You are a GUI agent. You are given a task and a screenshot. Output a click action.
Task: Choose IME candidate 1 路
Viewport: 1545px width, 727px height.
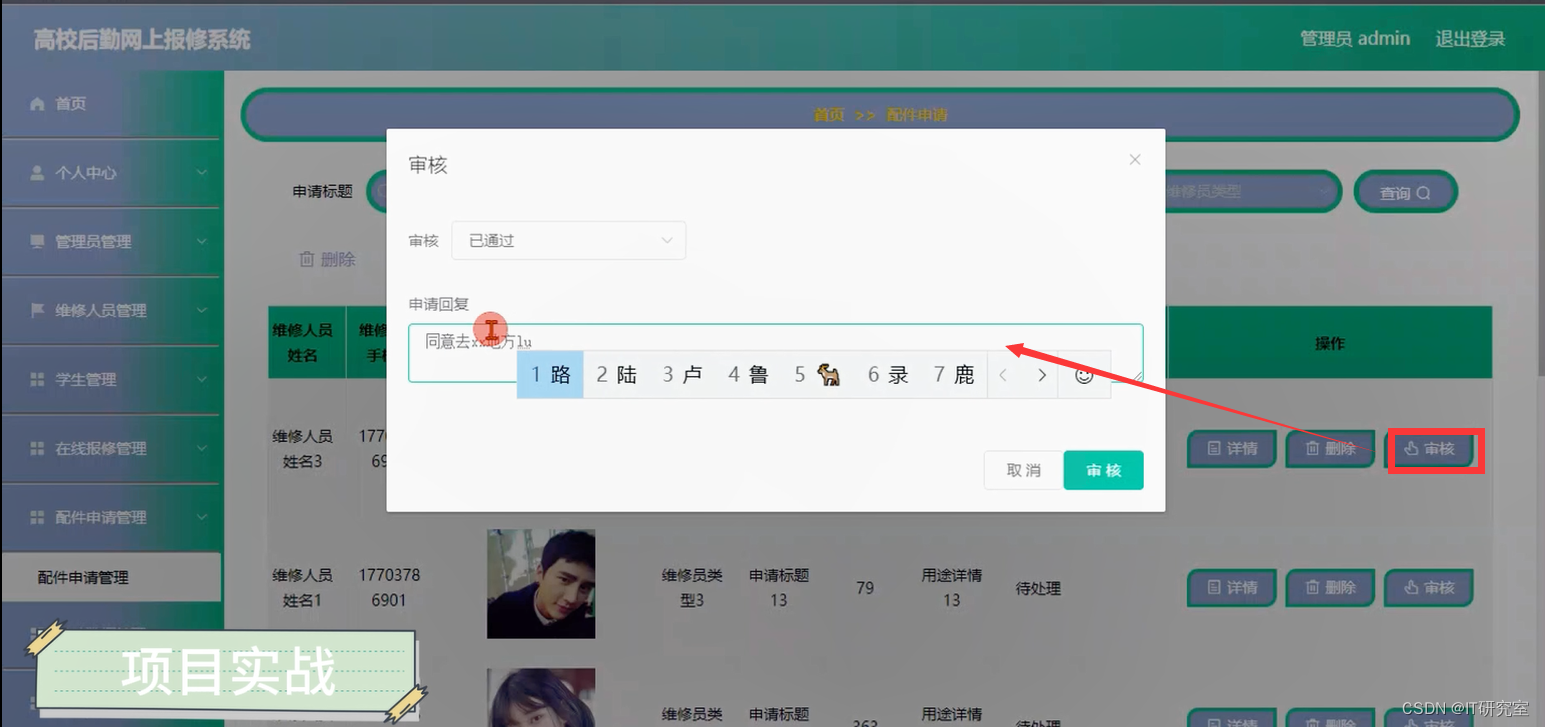[x=550, y=375]
